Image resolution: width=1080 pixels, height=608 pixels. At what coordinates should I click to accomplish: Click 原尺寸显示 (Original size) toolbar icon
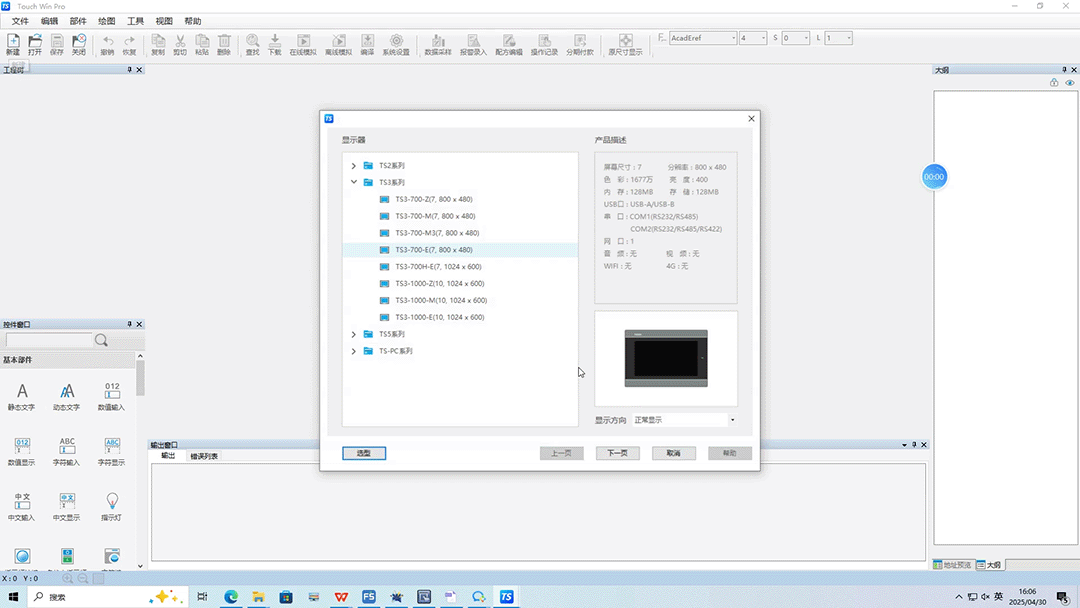coord(625,45)
